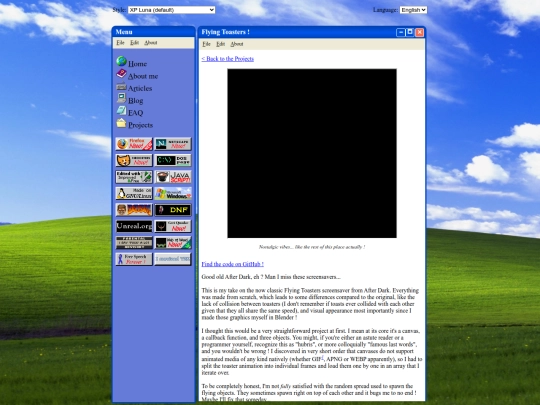
Task: Open the Articles link
Action: [140, 89]
